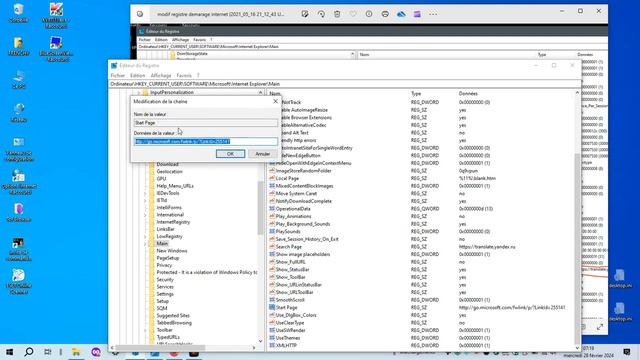Click the print icon in Photos toolbar
Image resolution: width=640 pixels, height=360 pixels.
click(x=385, y=14)
